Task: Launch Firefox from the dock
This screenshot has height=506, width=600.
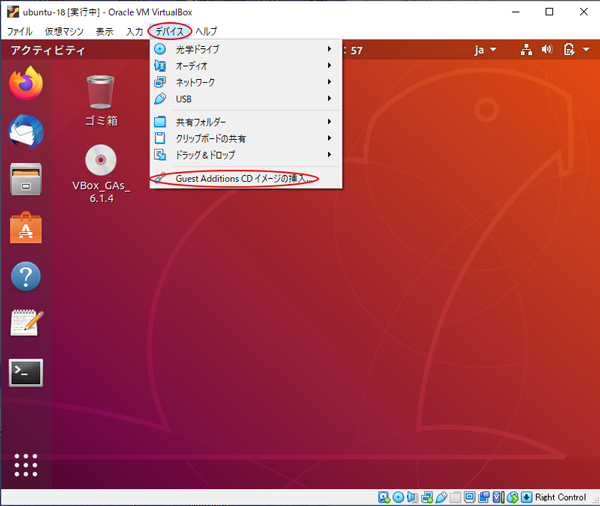Action: (x=26, y=83)
